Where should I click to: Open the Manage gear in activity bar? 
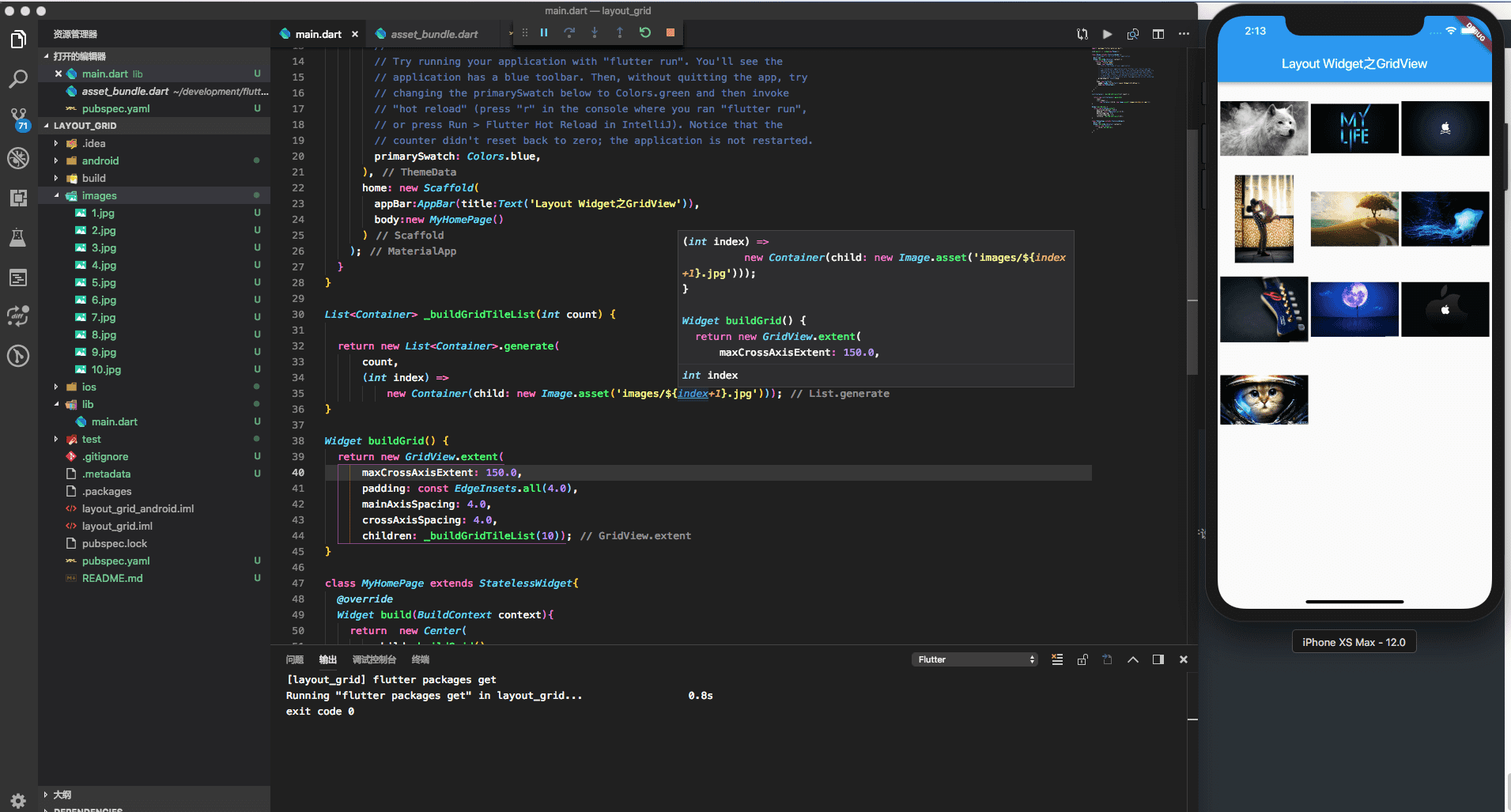18,800
